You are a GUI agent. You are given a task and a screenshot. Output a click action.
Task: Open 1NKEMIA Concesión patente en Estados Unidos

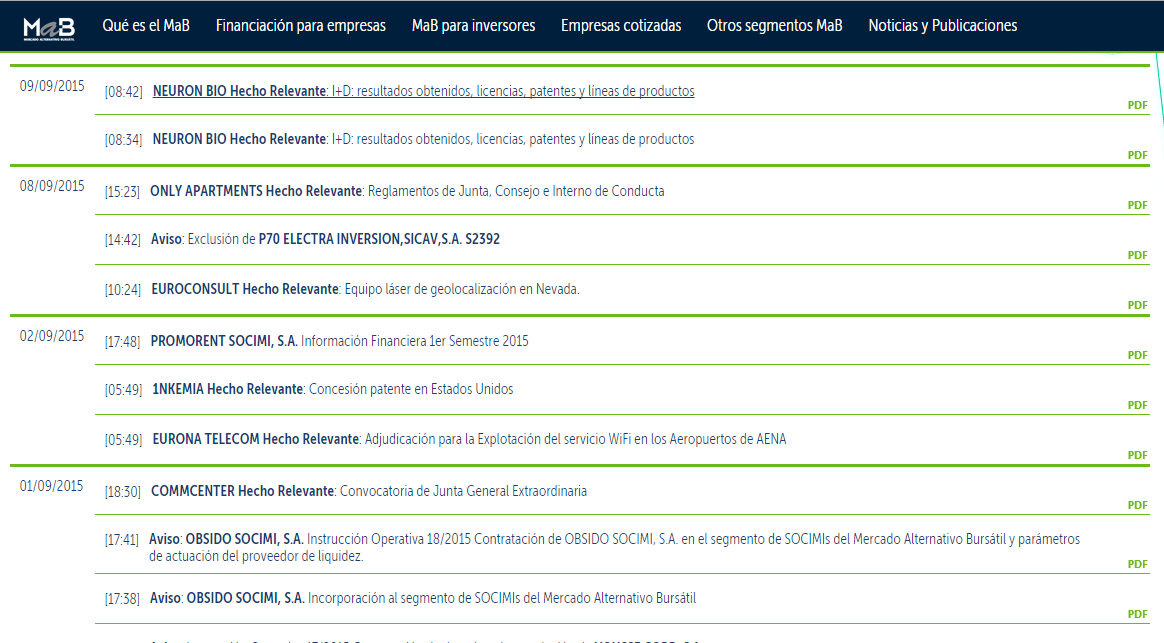pyautogui.click(x=333, y=389)
